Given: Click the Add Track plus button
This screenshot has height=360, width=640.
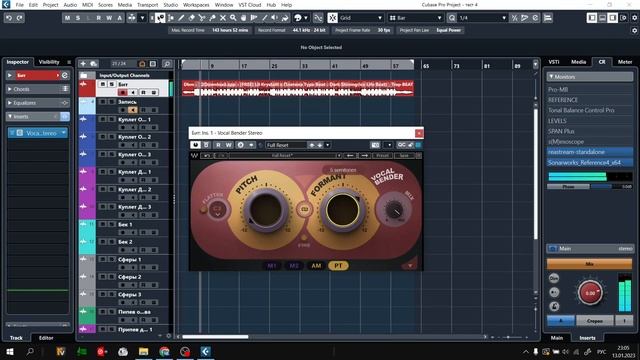Looking at the screenshot, I should [x=83, y=64].
